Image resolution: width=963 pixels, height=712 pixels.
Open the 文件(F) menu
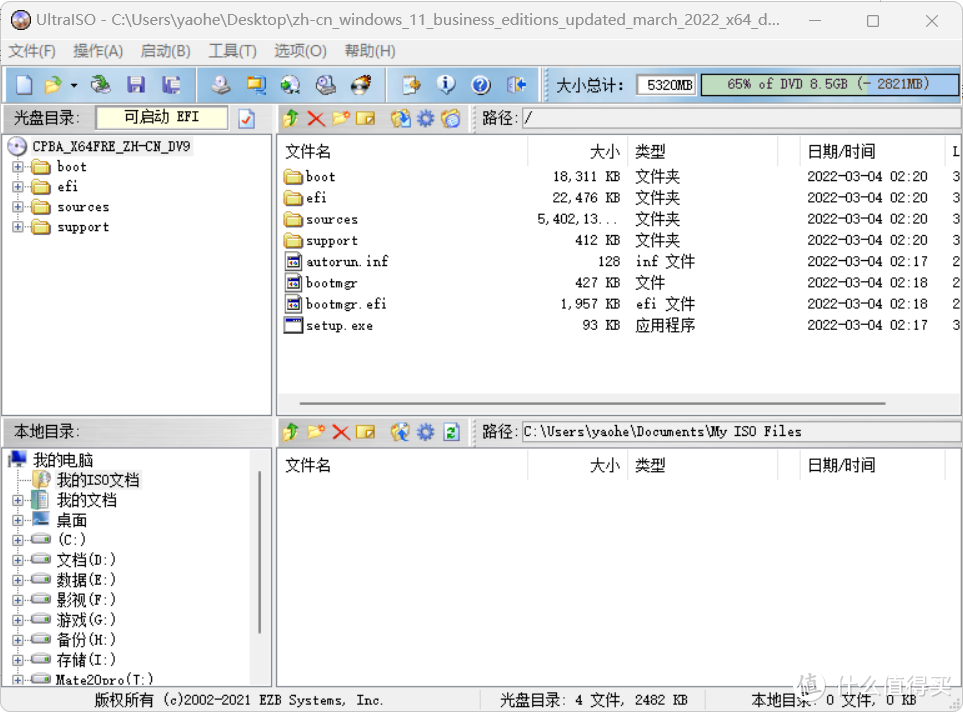32,51
